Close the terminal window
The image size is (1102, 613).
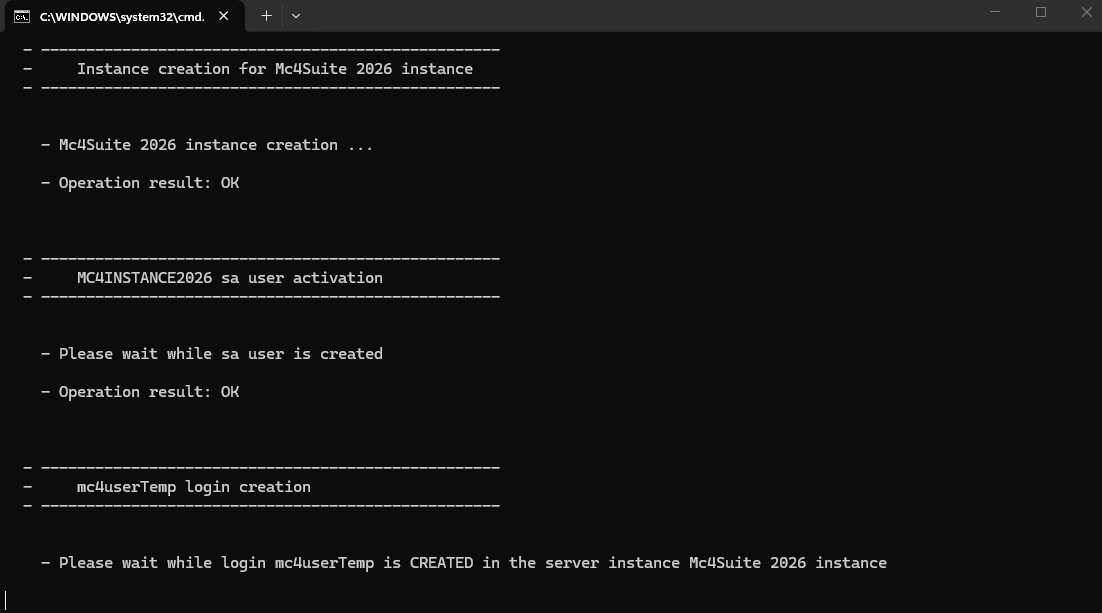click(x=1086, y=13)
